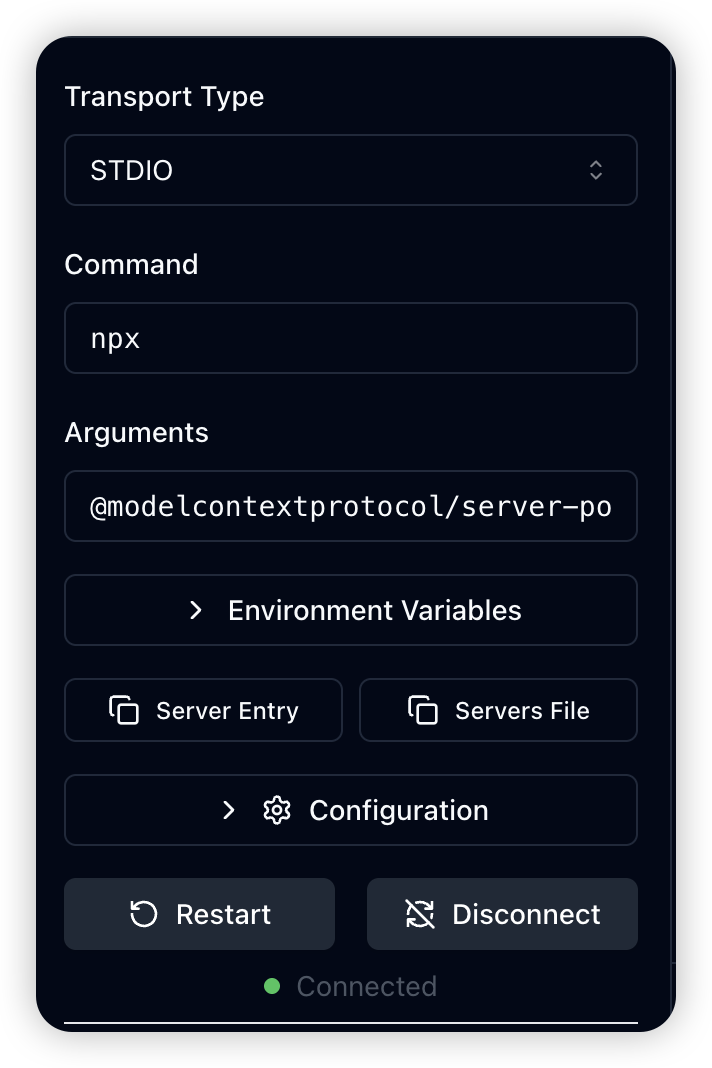Focus the Command field containing npx
This screenshot has height=1068, width=712.
point(351,338)
